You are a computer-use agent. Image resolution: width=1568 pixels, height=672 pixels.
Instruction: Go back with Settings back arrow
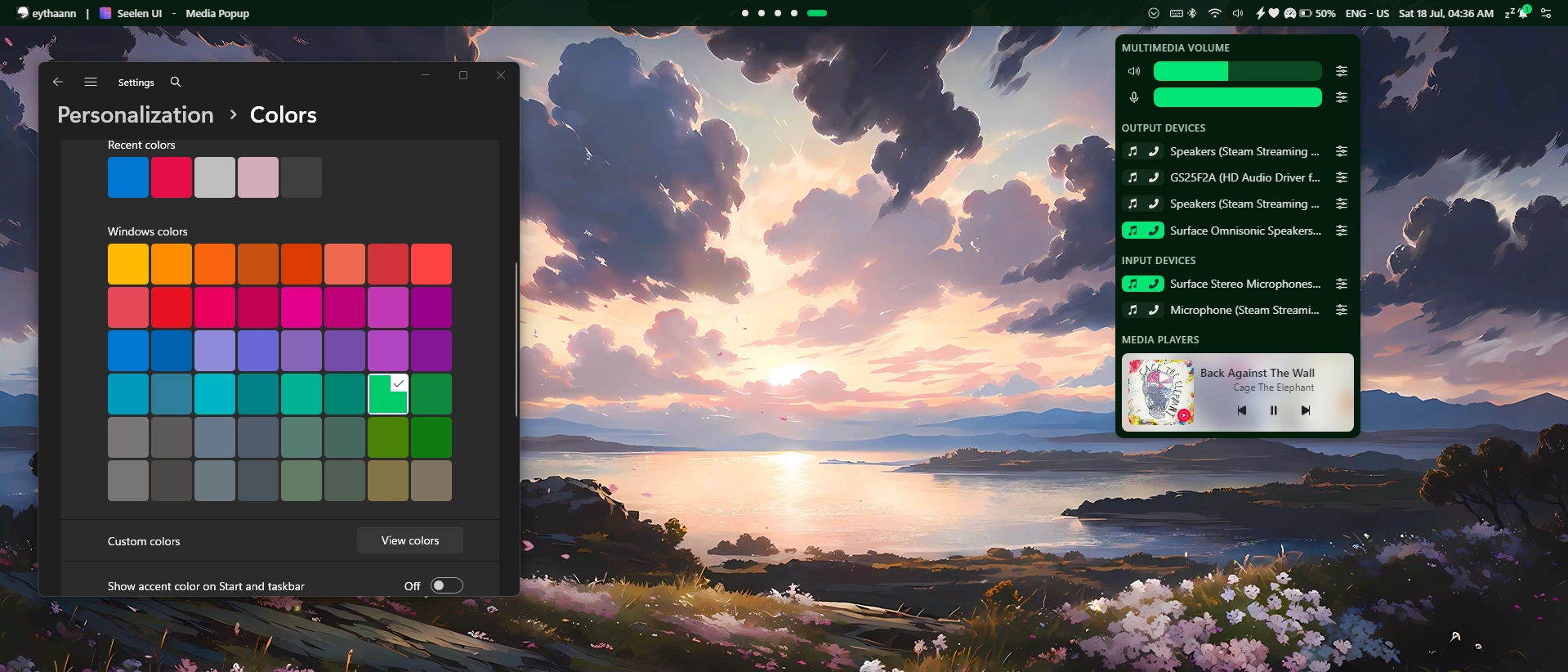click(57, 82)
